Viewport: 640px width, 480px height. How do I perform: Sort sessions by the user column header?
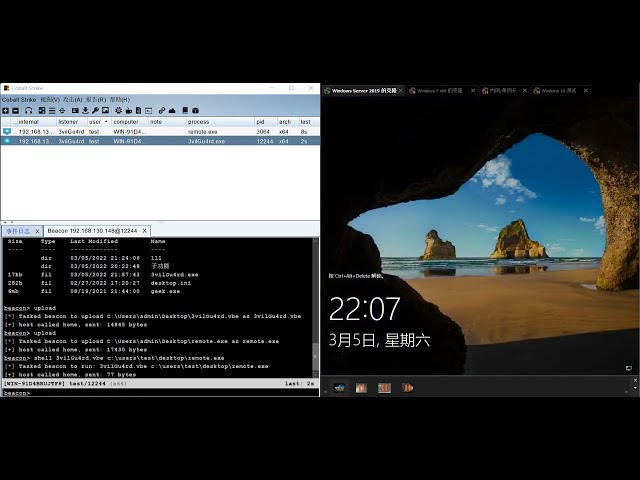(x=98, y=122)
